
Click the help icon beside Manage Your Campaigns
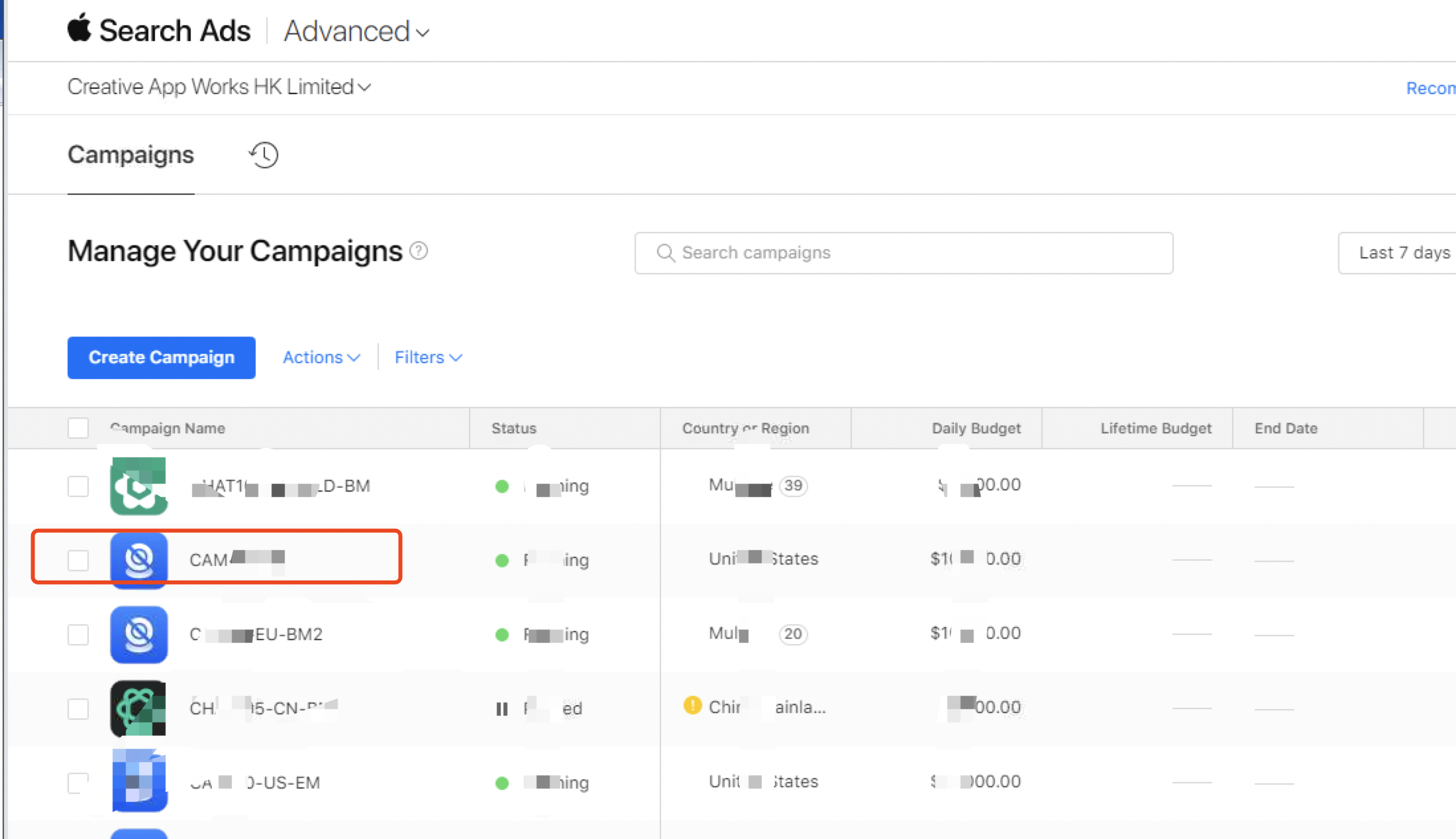coord(419,251)
